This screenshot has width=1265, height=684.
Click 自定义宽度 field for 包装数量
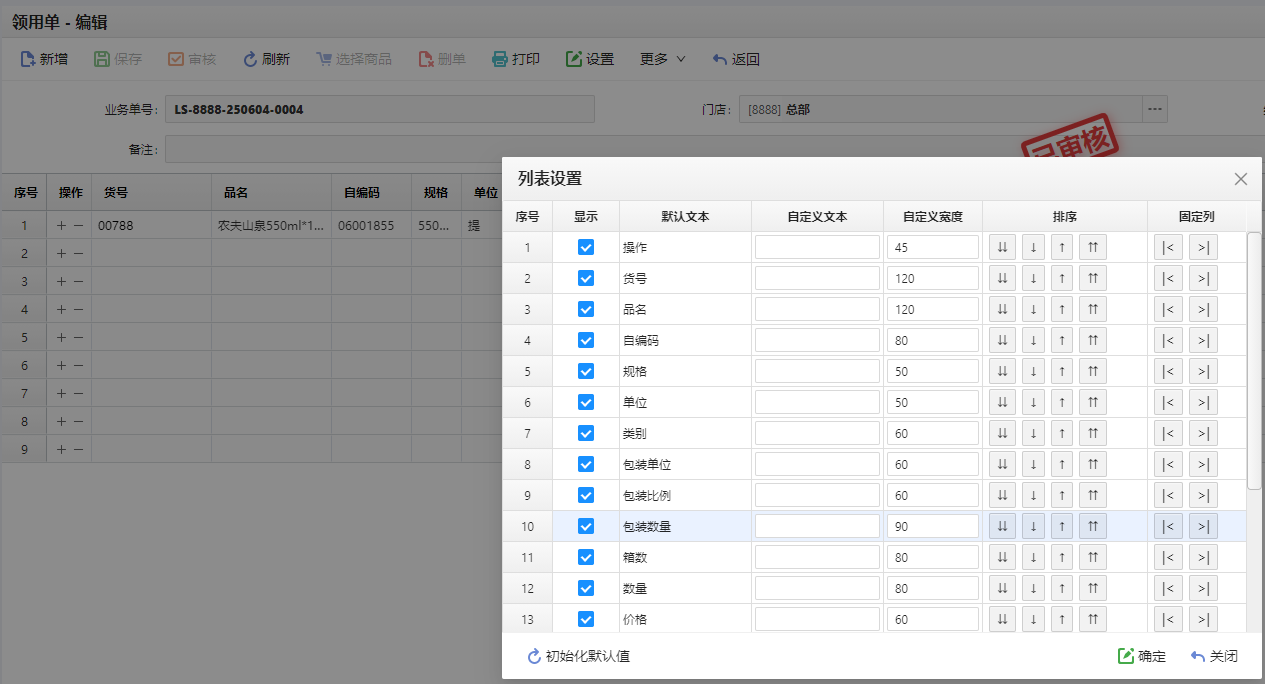pyautogui.click(x=932, y=526)
